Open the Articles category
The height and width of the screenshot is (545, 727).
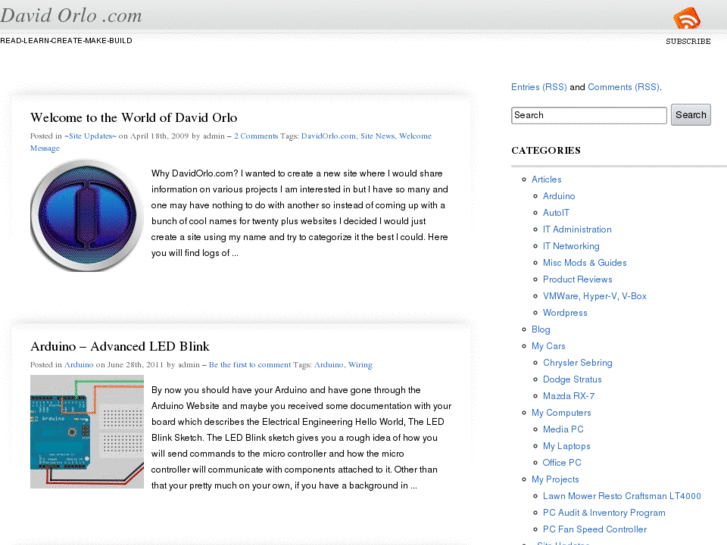546,179
